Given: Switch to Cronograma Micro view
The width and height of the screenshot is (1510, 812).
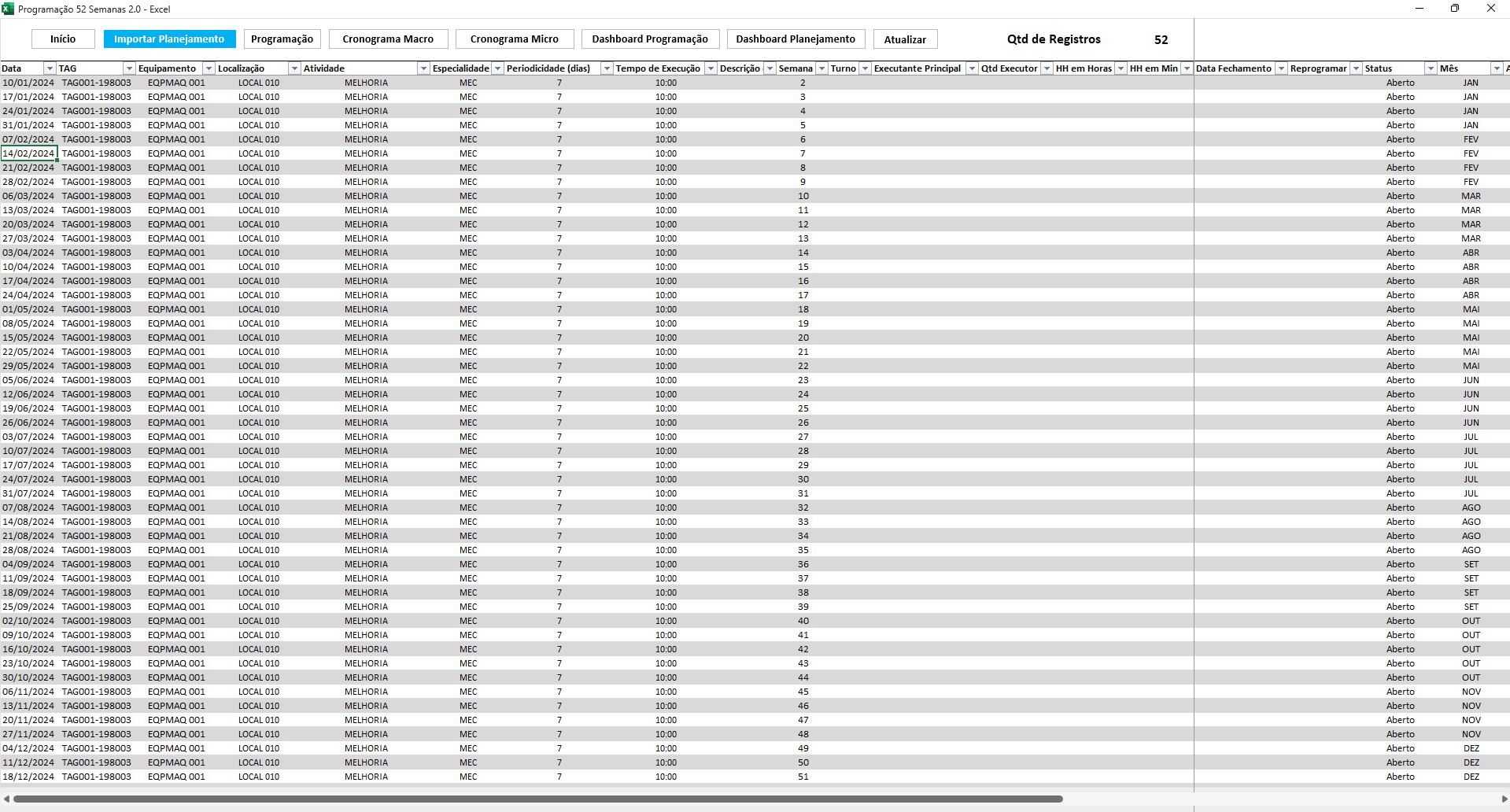Looking at the screenshot, I should click(x=514, y=39).
